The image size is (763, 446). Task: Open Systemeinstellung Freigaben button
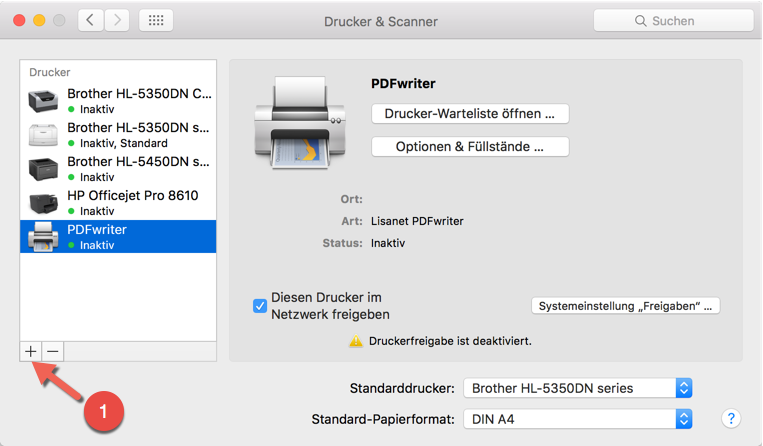pos(625,306)
